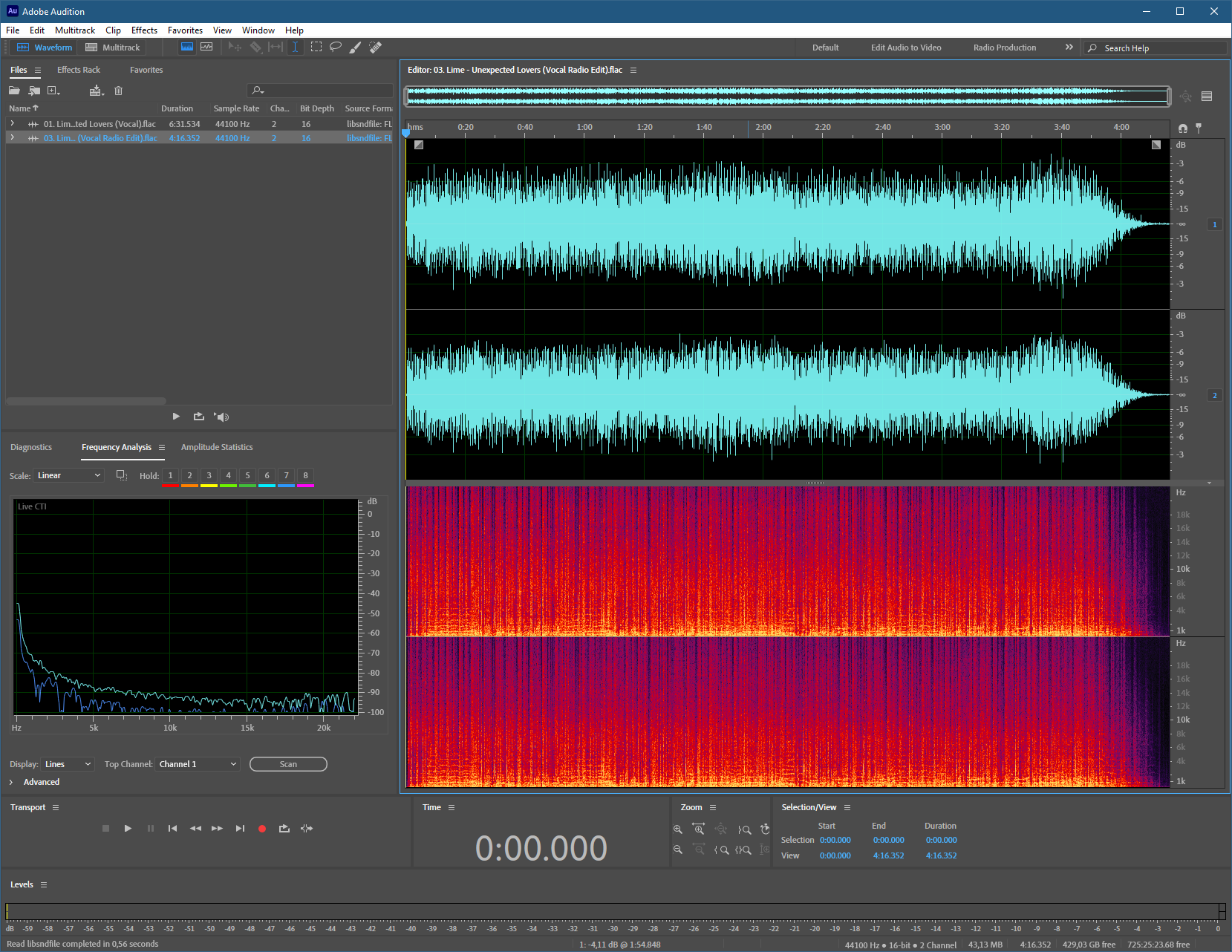Click the Scan button
Image resolution: width=1232 pixels, height=952 pixels.
288,764
